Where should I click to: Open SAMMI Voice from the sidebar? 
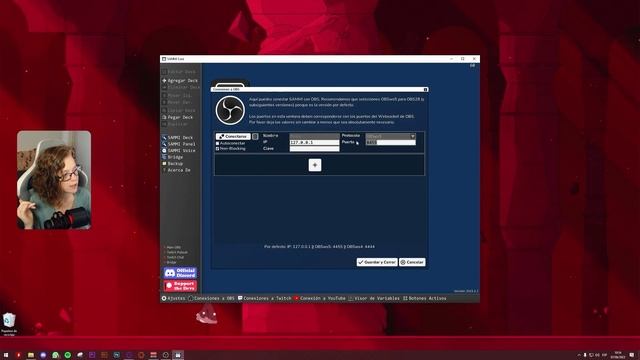click(179, 151)
